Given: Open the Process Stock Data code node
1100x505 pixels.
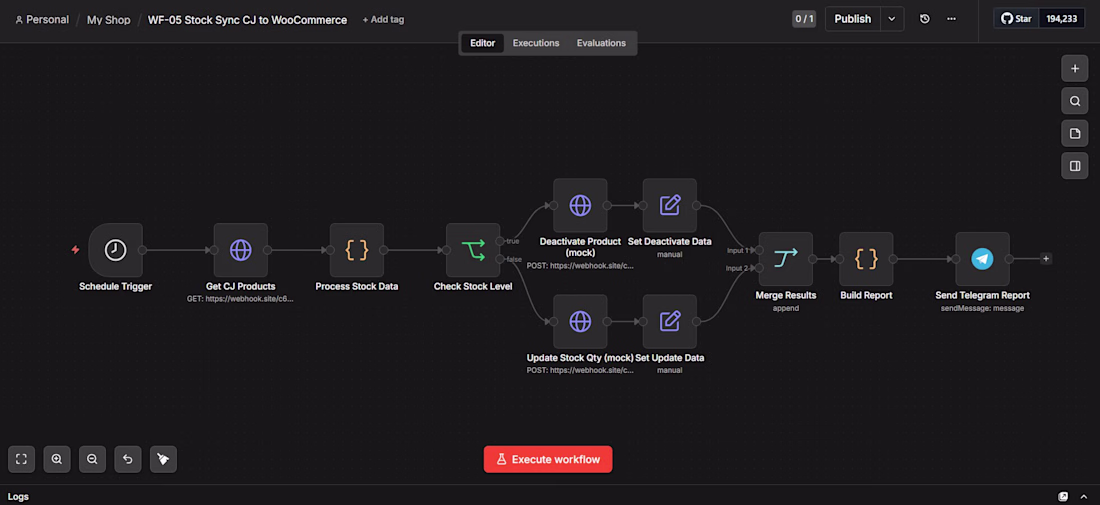Looking at the screenshot, I should [x=357, y=250].
